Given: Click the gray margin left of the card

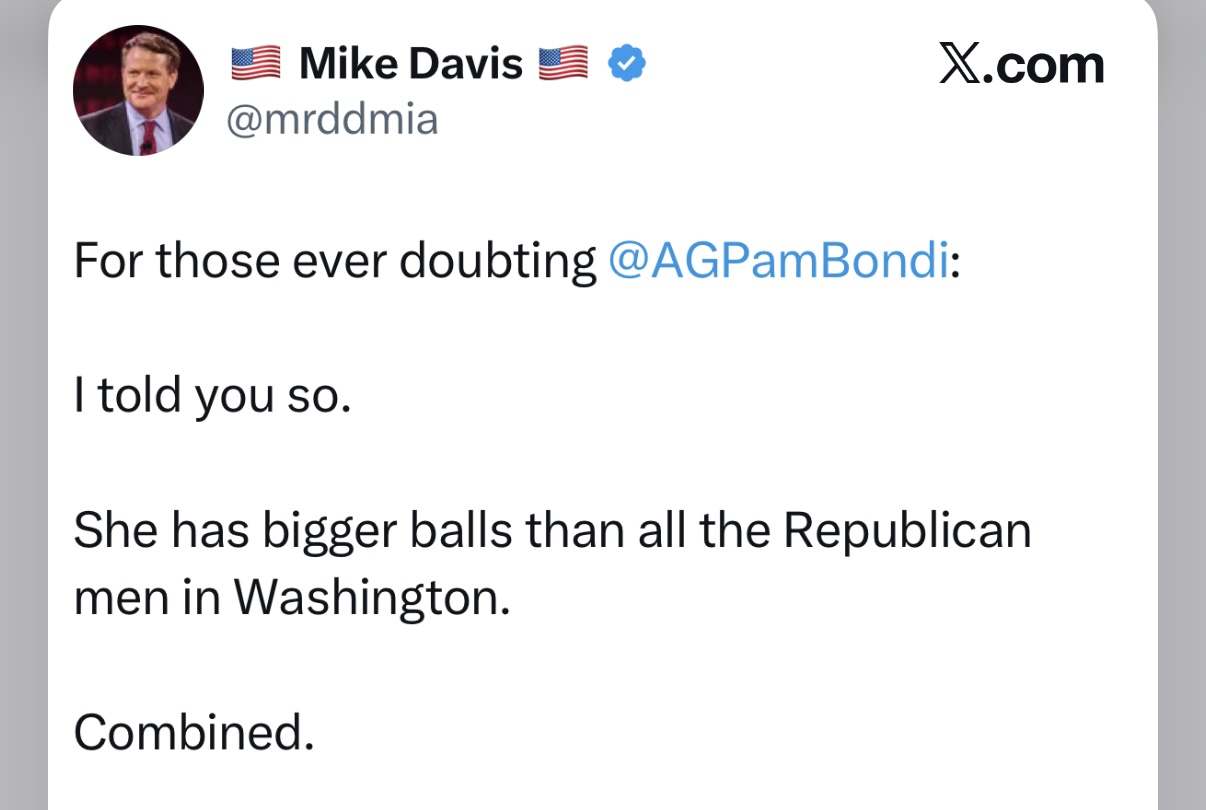Looking at the screenshot, I should [23, 405].
